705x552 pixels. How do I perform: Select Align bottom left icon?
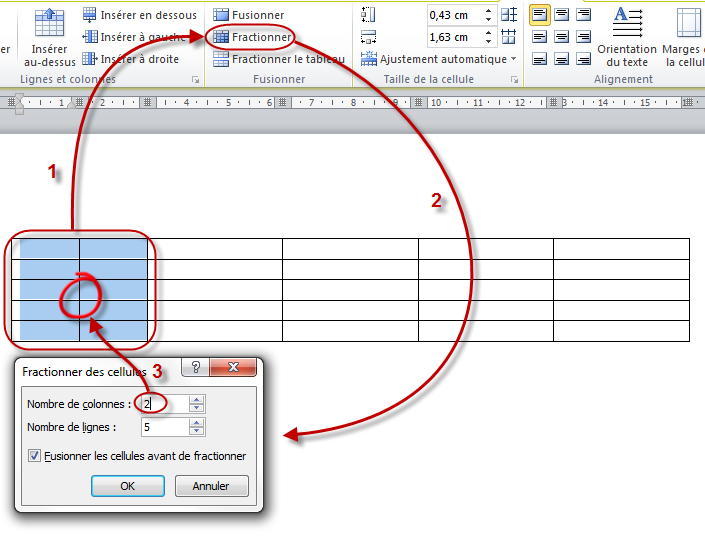(540, 59)
